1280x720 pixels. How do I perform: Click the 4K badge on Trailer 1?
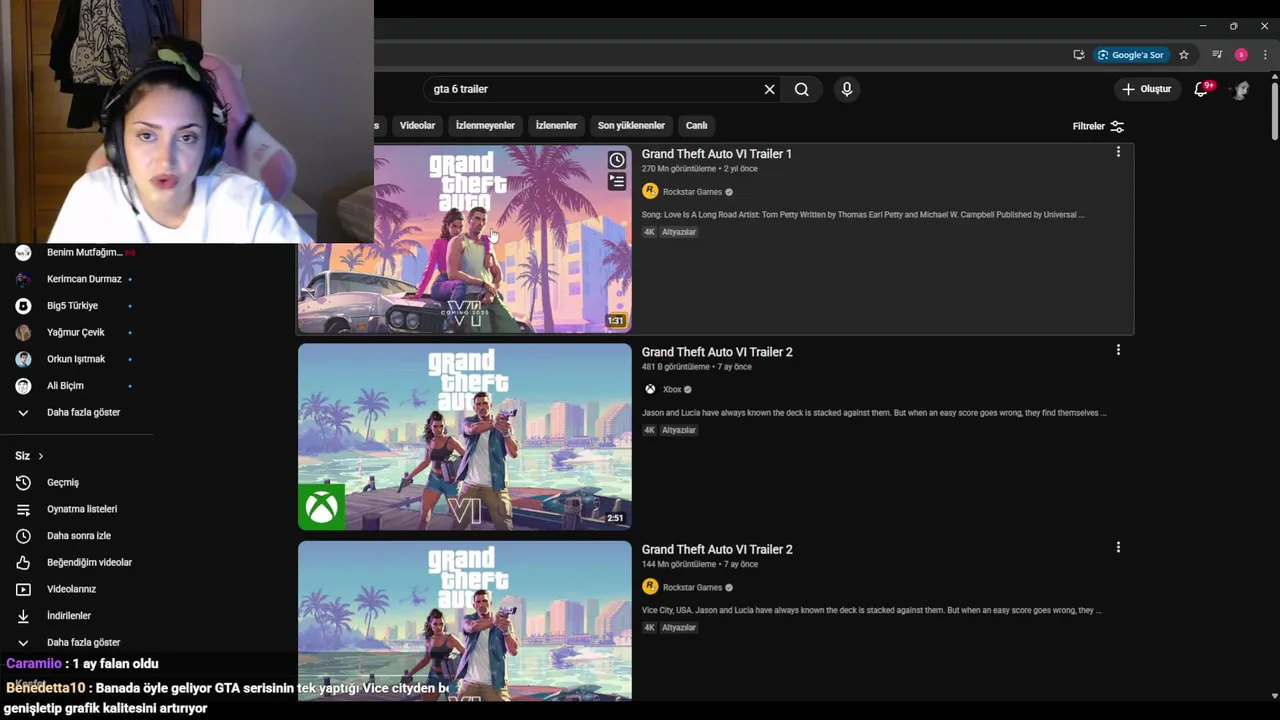pos(649,232)
